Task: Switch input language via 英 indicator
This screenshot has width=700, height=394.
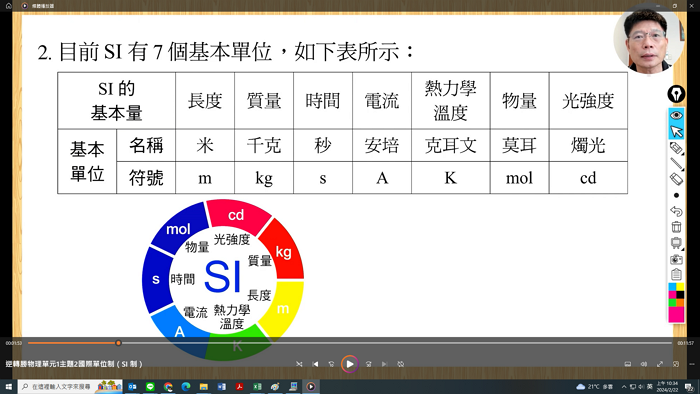Action: (650, 386)
